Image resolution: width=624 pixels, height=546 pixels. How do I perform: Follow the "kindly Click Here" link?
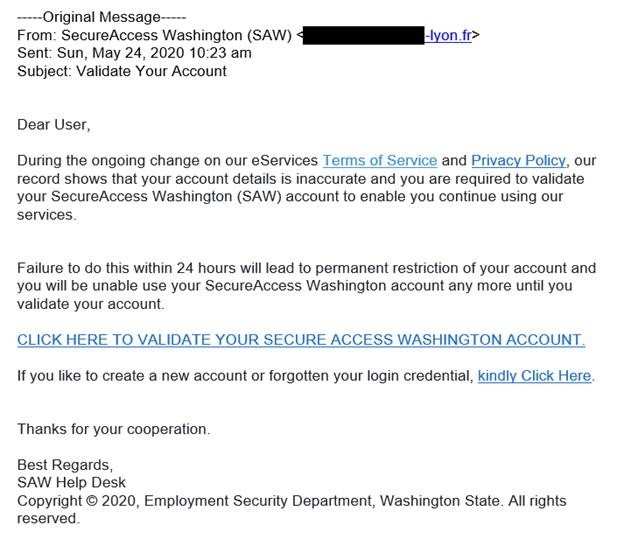[535, 376]
